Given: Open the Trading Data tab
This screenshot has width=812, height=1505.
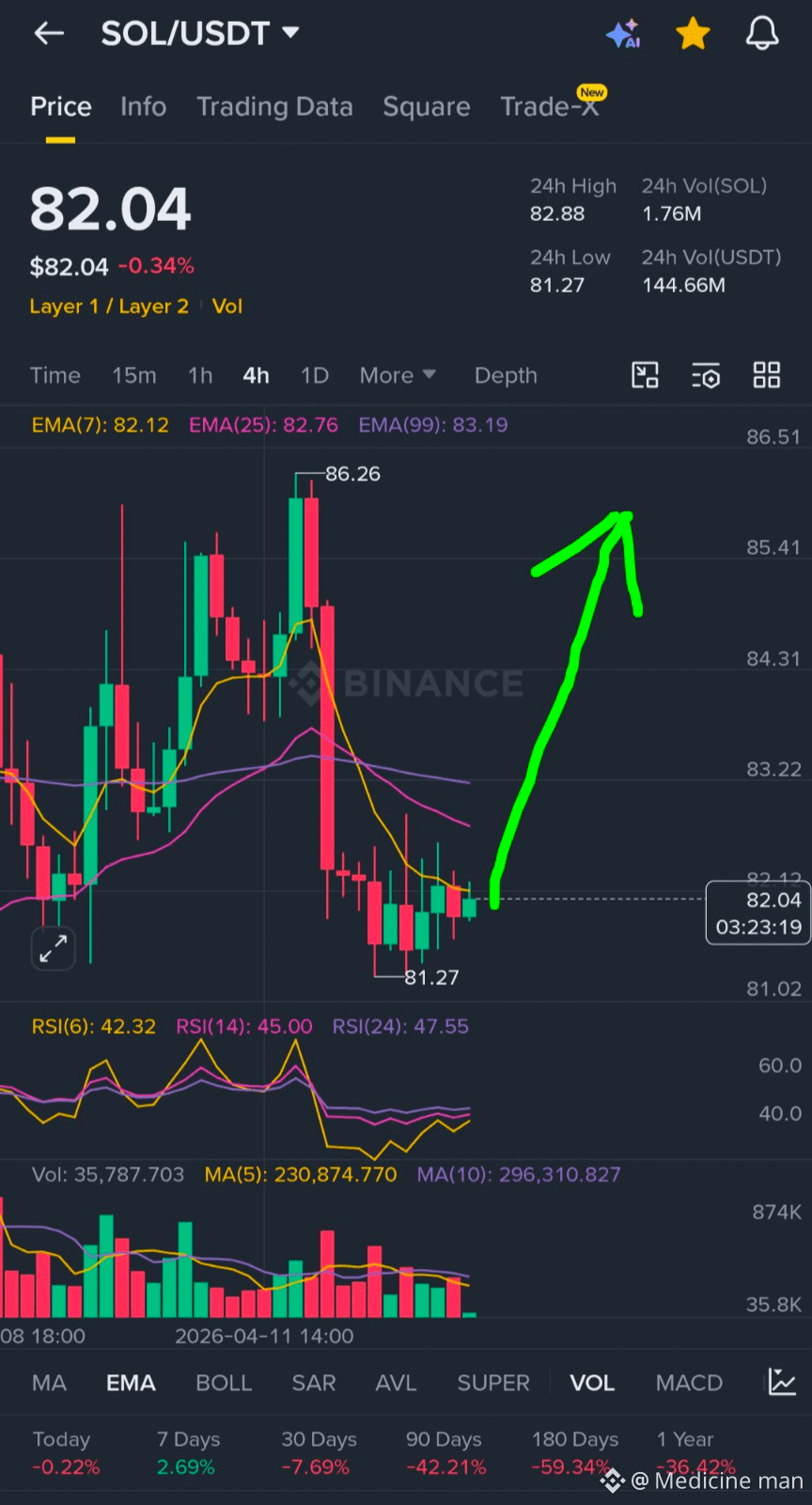Looking at the screenshot, I should pos(274,107).
